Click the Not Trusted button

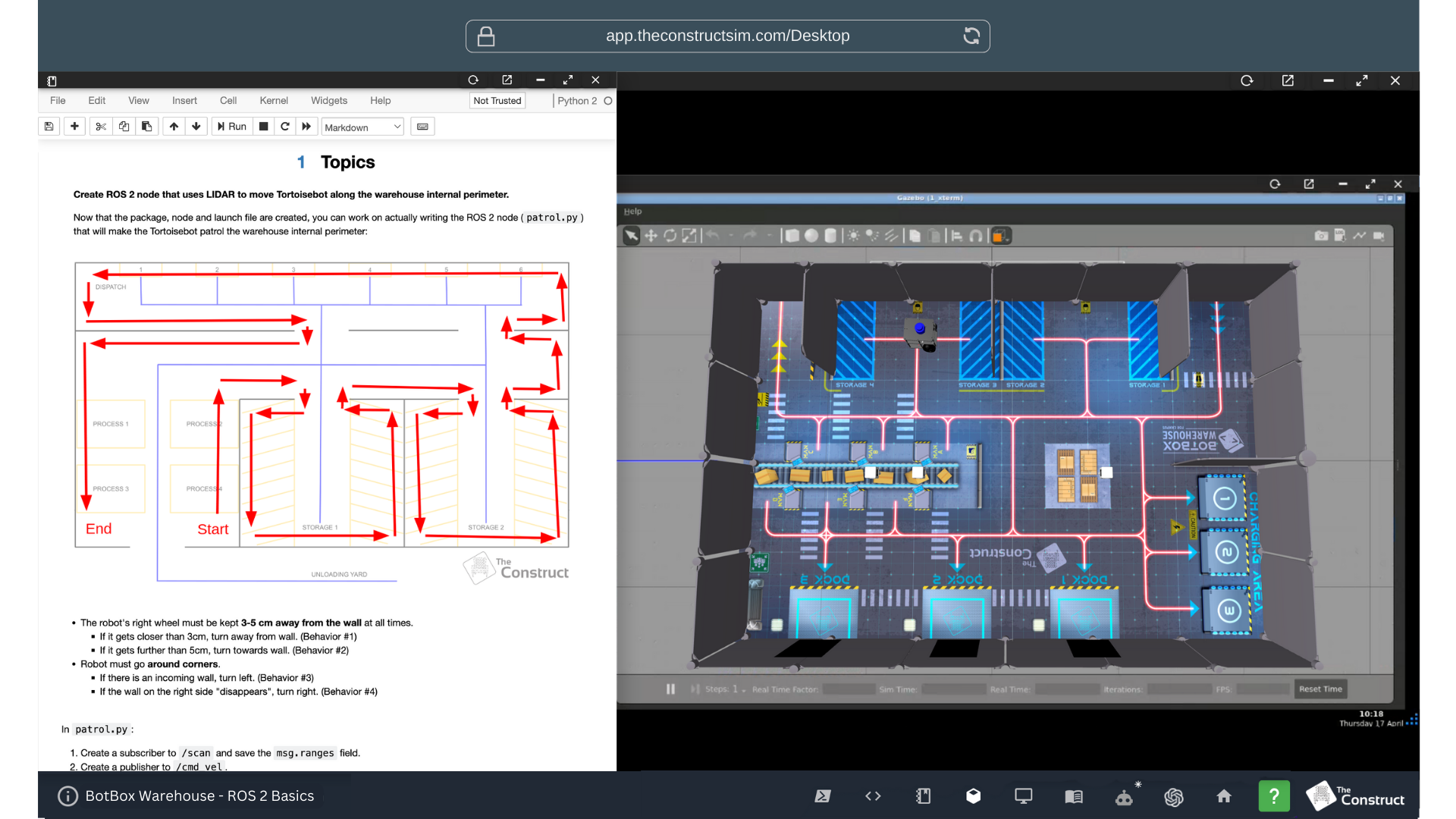click(x=497, y=101)
